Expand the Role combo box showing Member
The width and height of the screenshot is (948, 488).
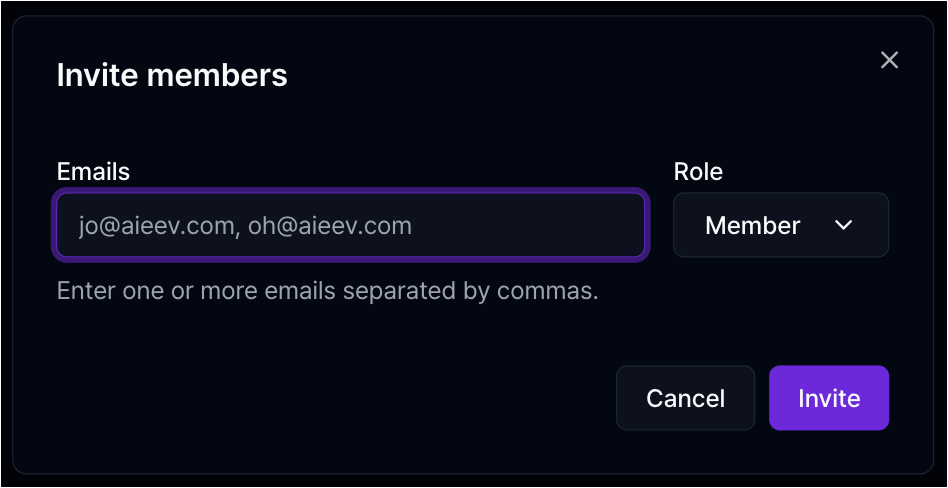(x=781, y=225)
